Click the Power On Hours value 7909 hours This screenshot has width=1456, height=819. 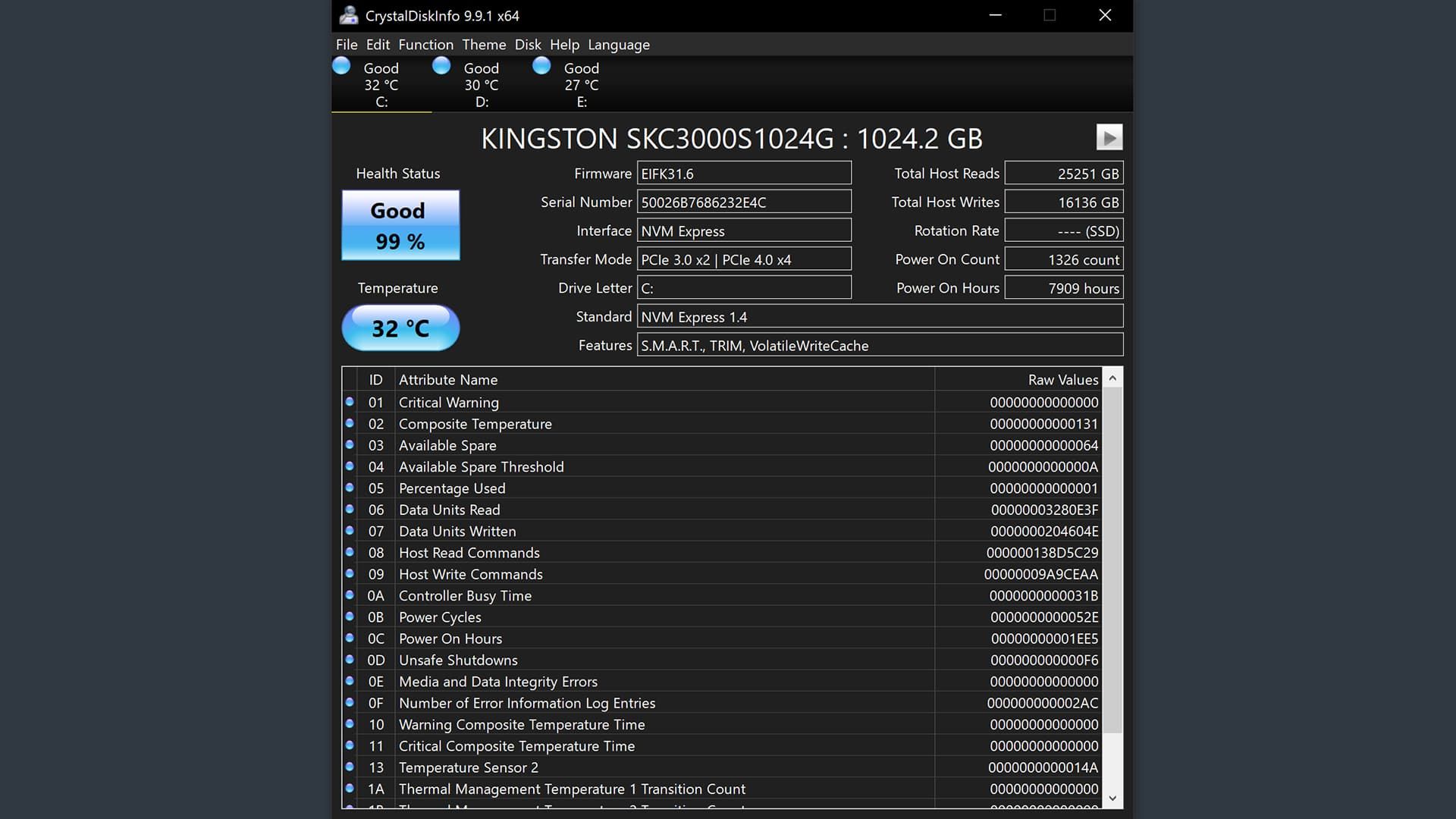(x=1064, y=288)
